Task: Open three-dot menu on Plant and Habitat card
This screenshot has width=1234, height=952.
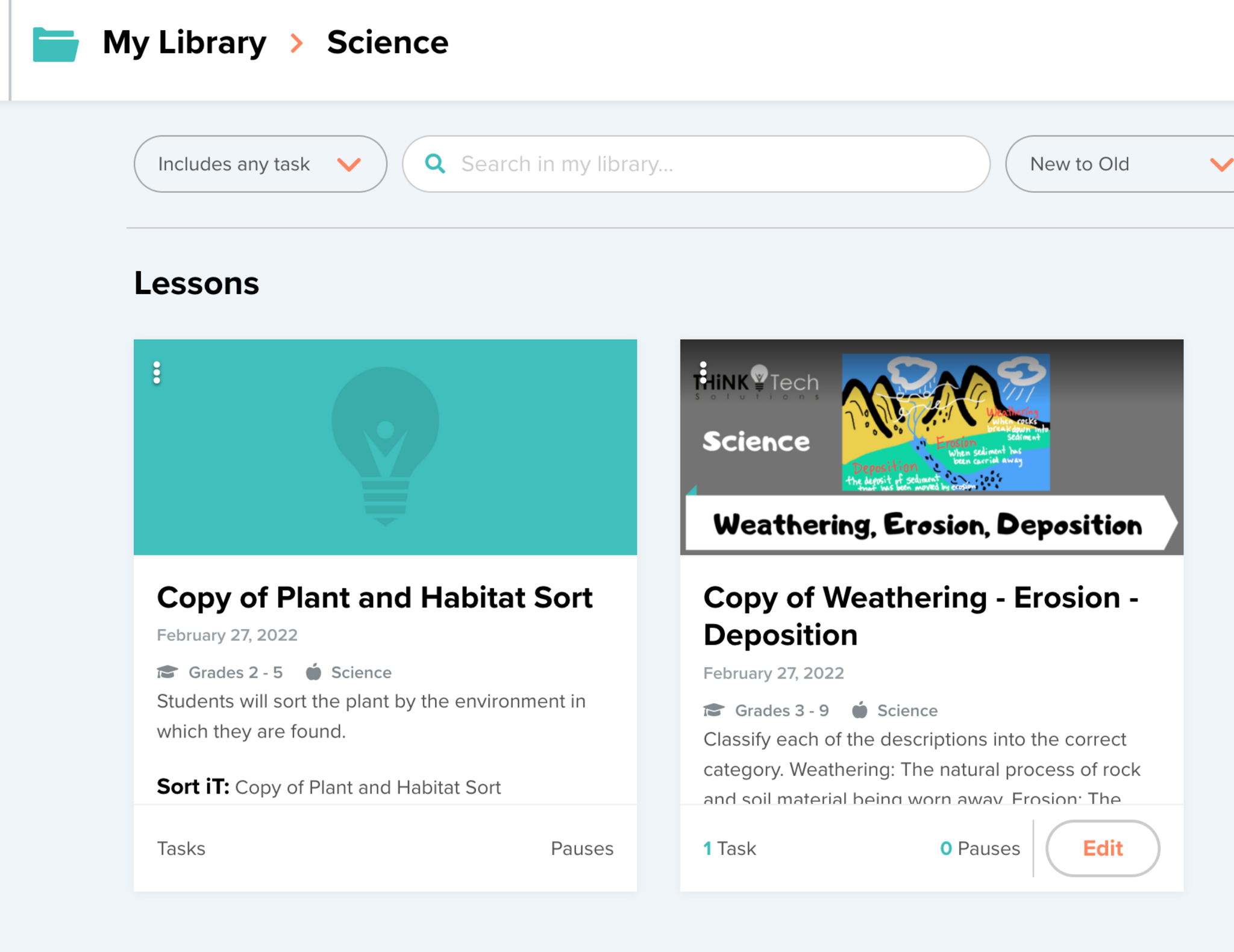Action: pyautogui.click(x=157, y=373)
